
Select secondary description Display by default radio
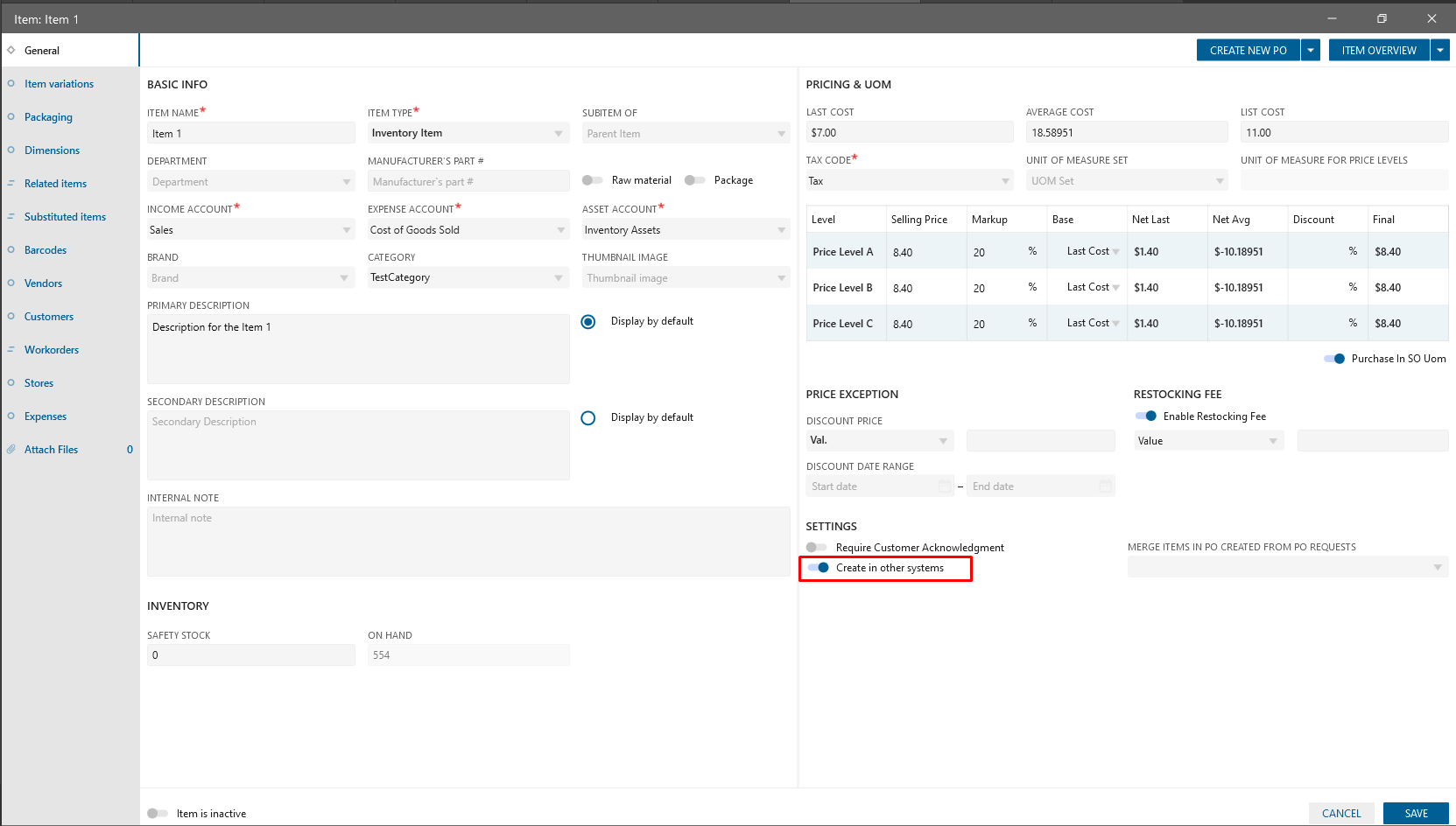pyautogui.click(x=588, y=418)
